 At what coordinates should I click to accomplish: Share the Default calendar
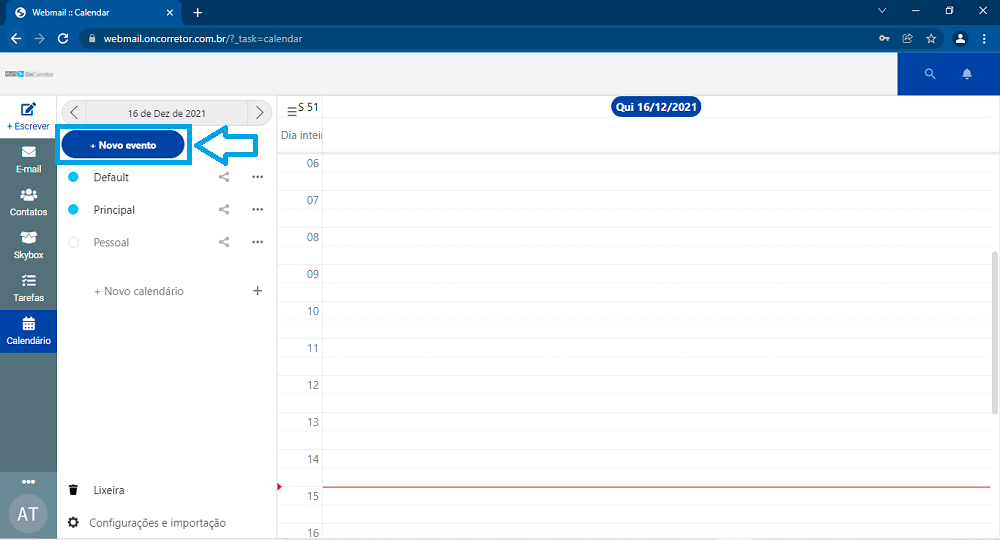point(224,177)
